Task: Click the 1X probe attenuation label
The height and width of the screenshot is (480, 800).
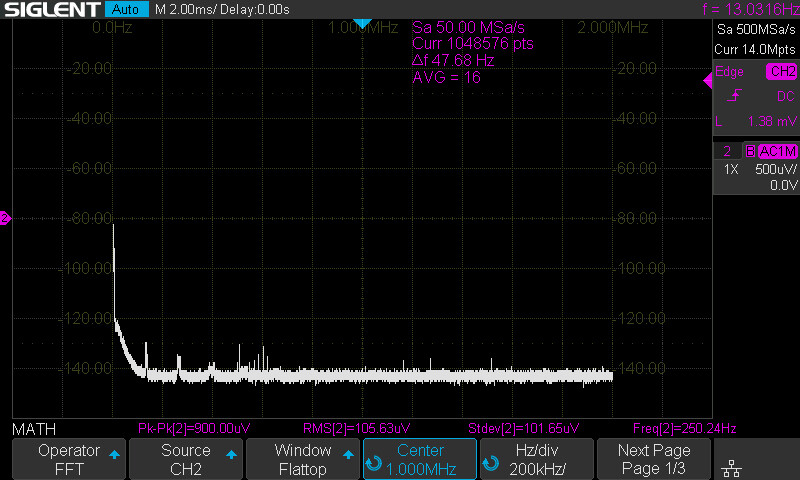Action: [x=731, y=169]
